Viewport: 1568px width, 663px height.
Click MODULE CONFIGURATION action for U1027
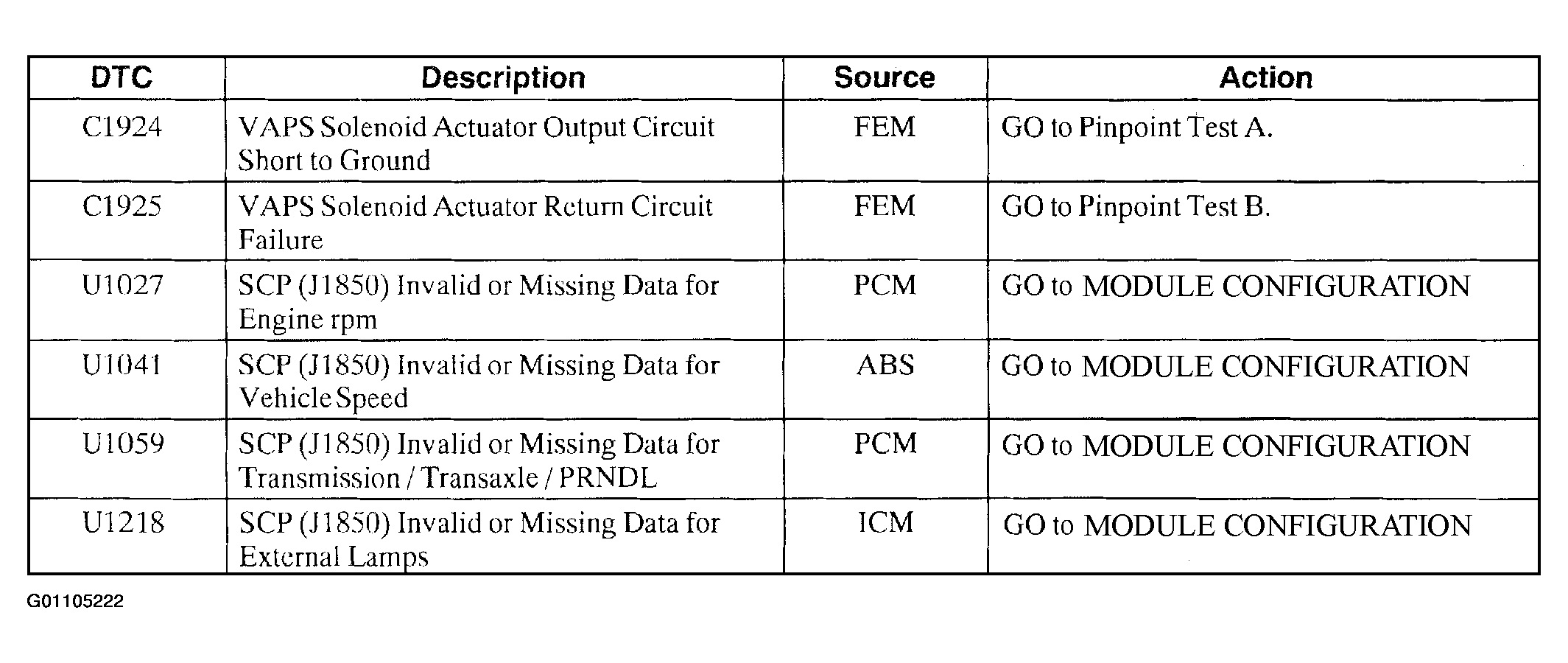1236,286
